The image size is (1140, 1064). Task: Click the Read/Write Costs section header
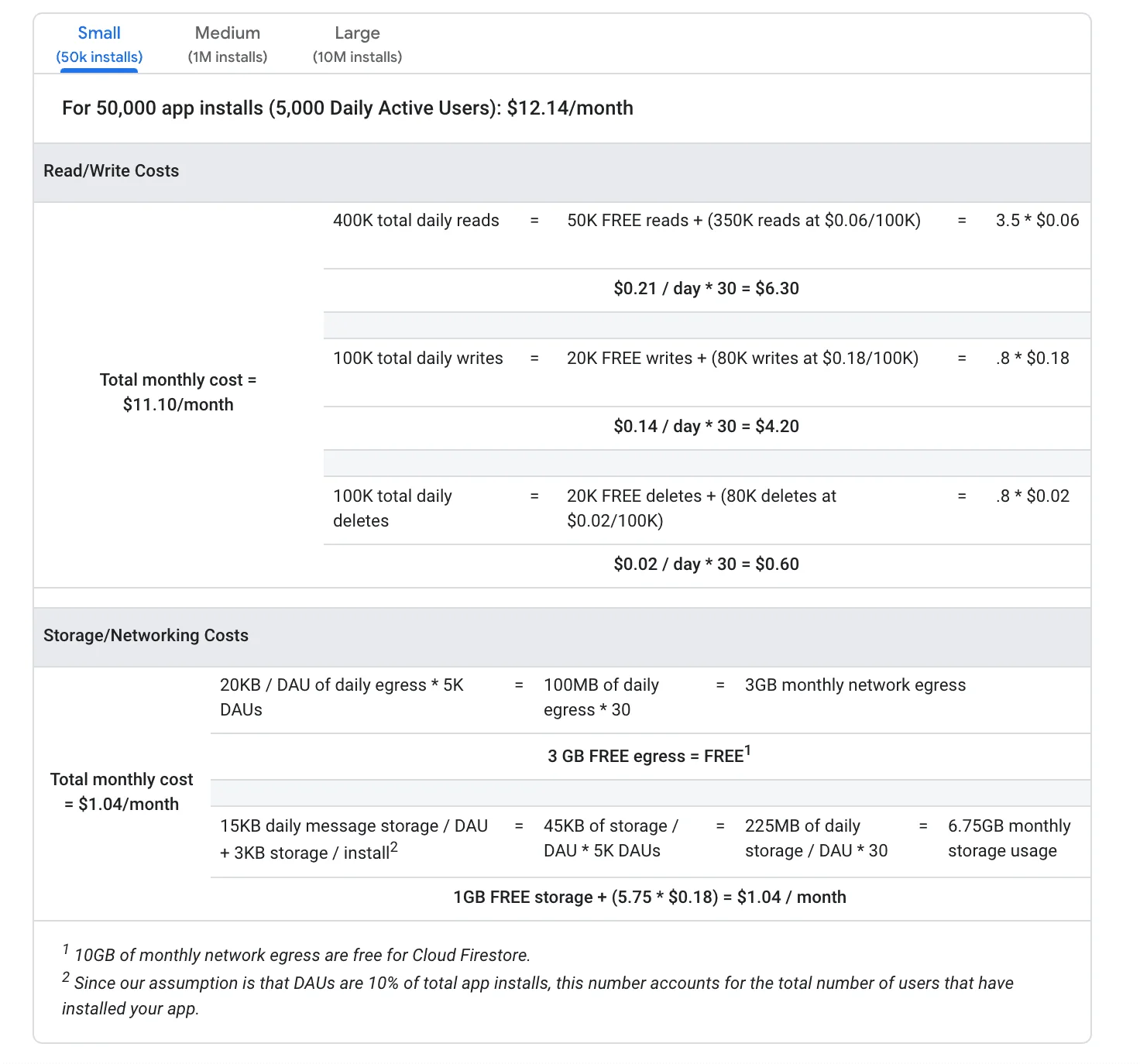click(111, 171)
